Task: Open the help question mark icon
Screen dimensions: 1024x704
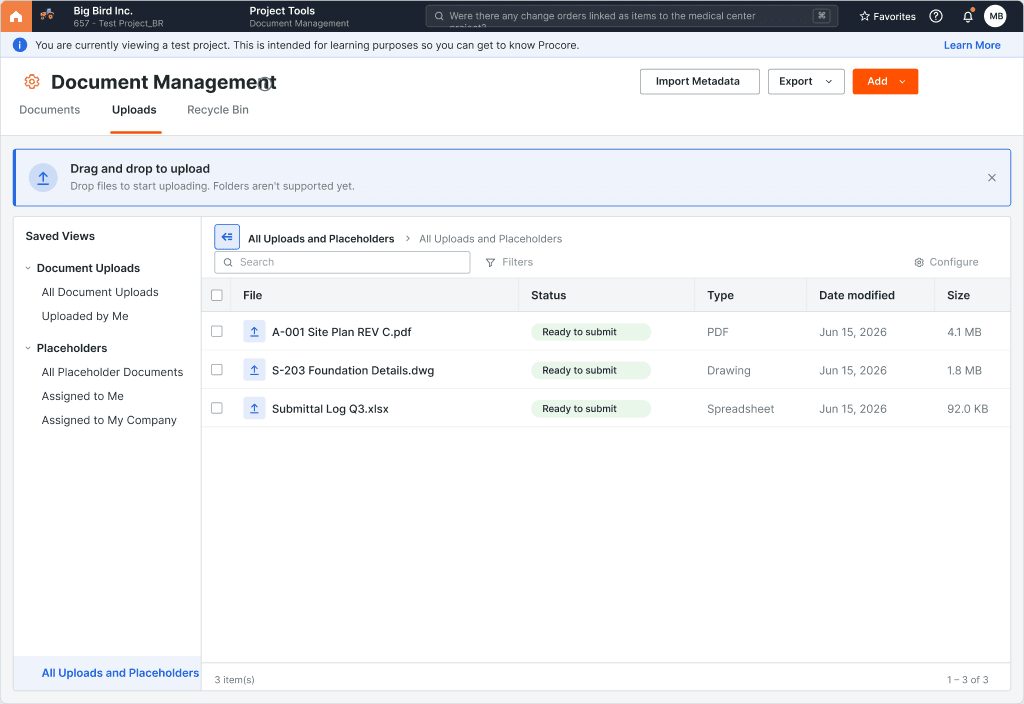Action: (936, 16)
